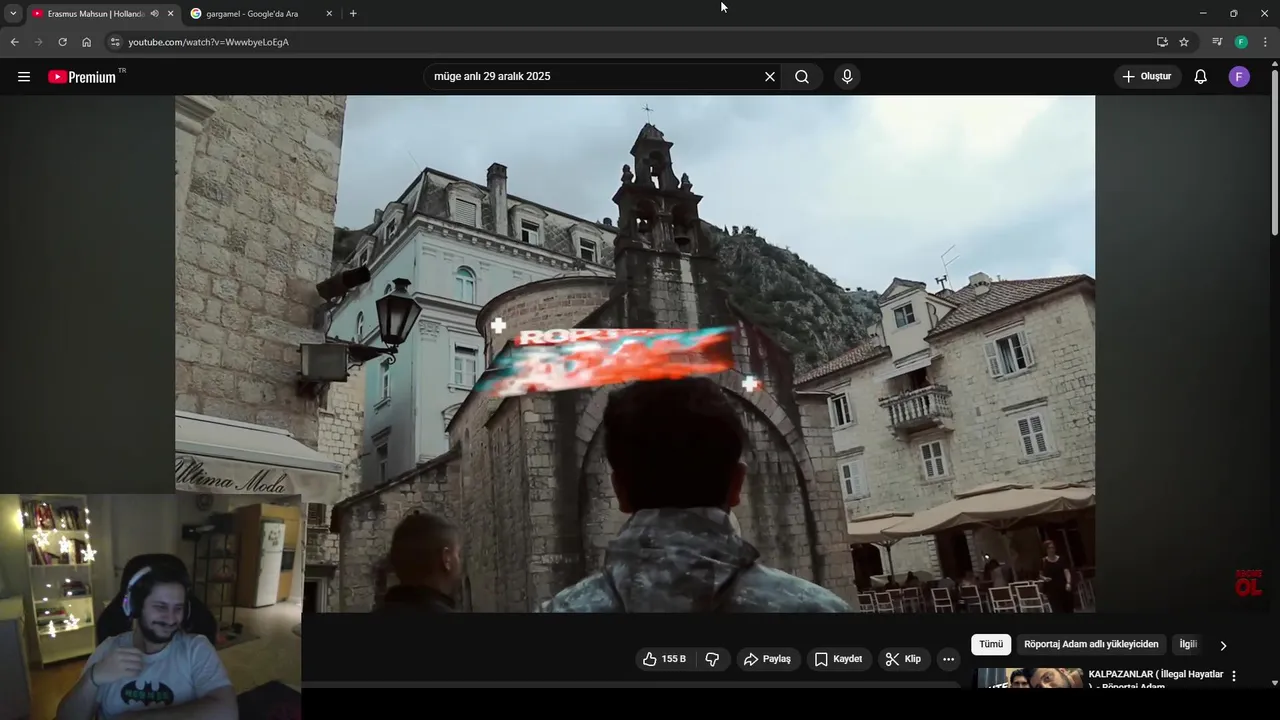Dislike the video with thumbs down
Viewport: 1280px width, 720px height.
pos(712,659)
